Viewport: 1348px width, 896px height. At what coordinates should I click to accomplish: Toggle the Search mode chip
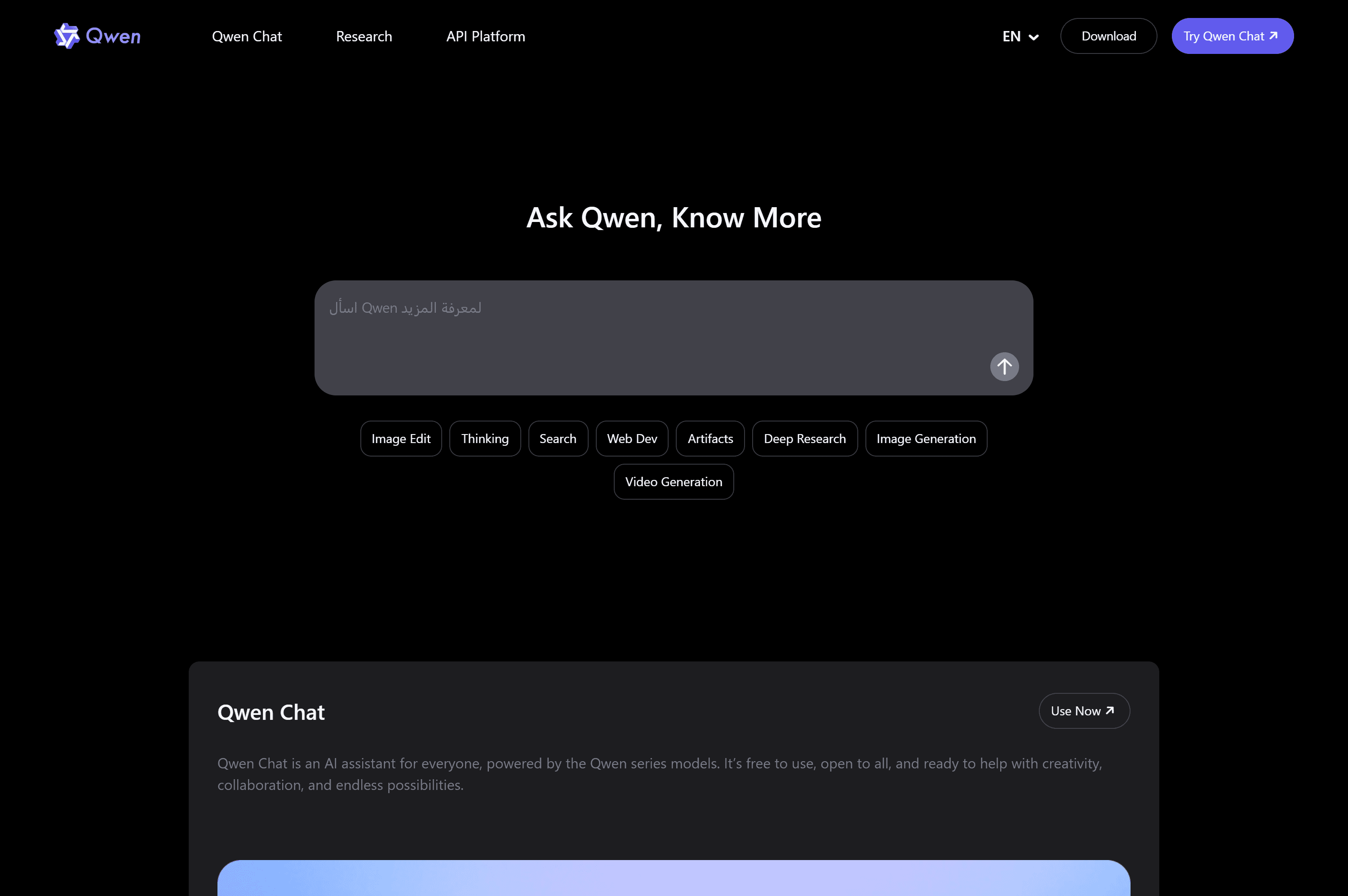(x=558, y=438)
